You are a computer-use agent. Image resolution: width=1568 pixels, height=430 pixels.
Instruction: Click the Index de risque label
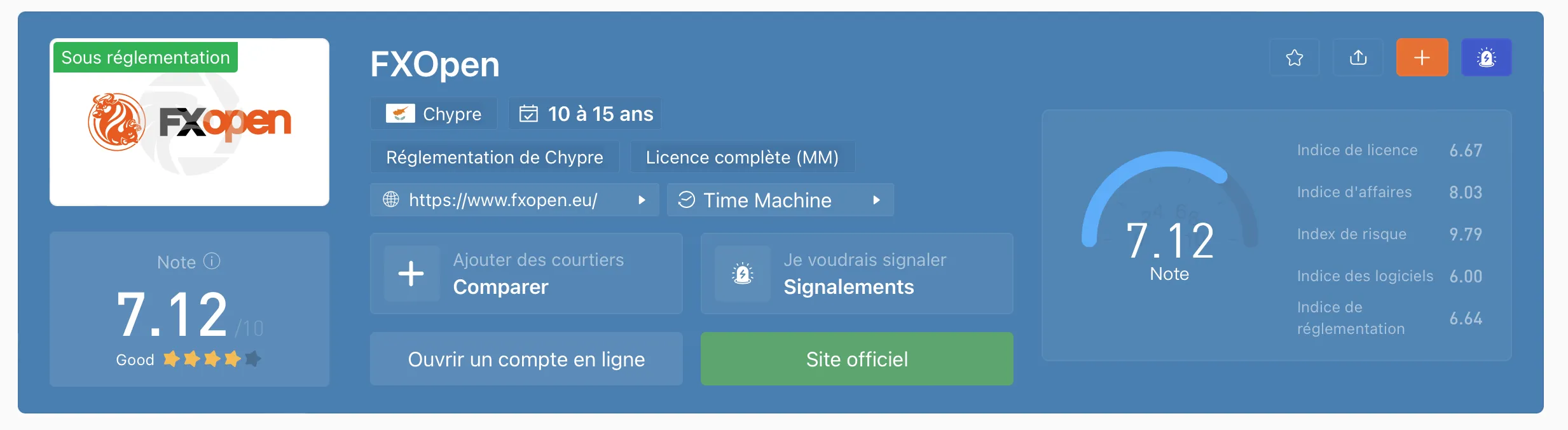pyautogui.click(x=1352, y=234)
